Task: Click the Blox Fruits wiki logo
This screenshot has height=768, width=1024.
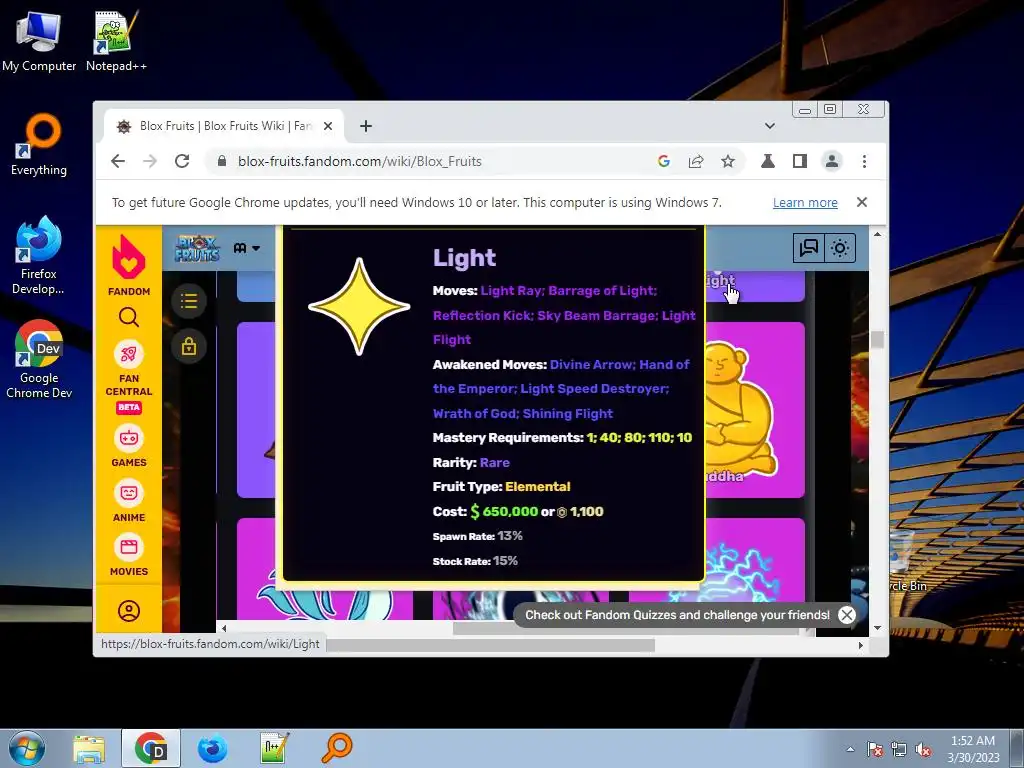Action: [x=197, y=249]
